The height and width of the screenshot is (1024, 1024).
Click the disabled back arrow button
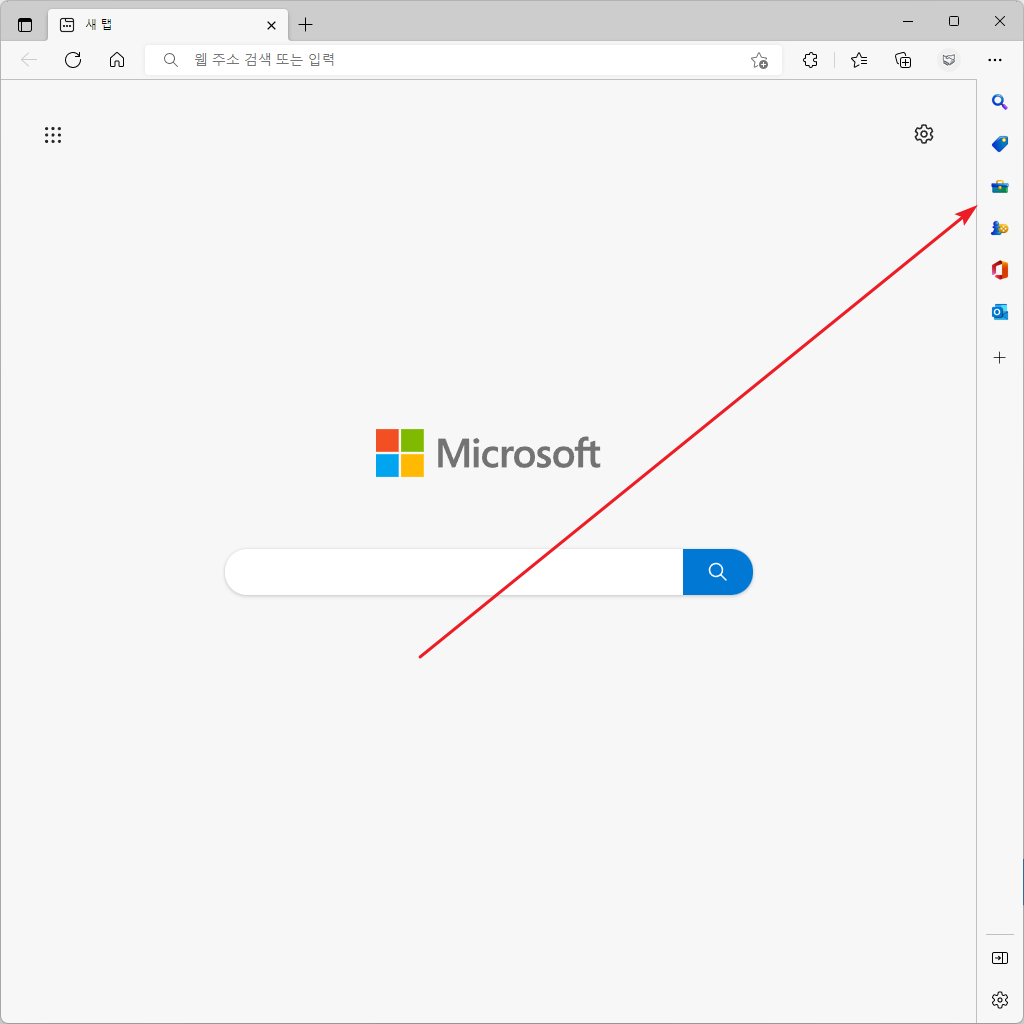[29, 60]
